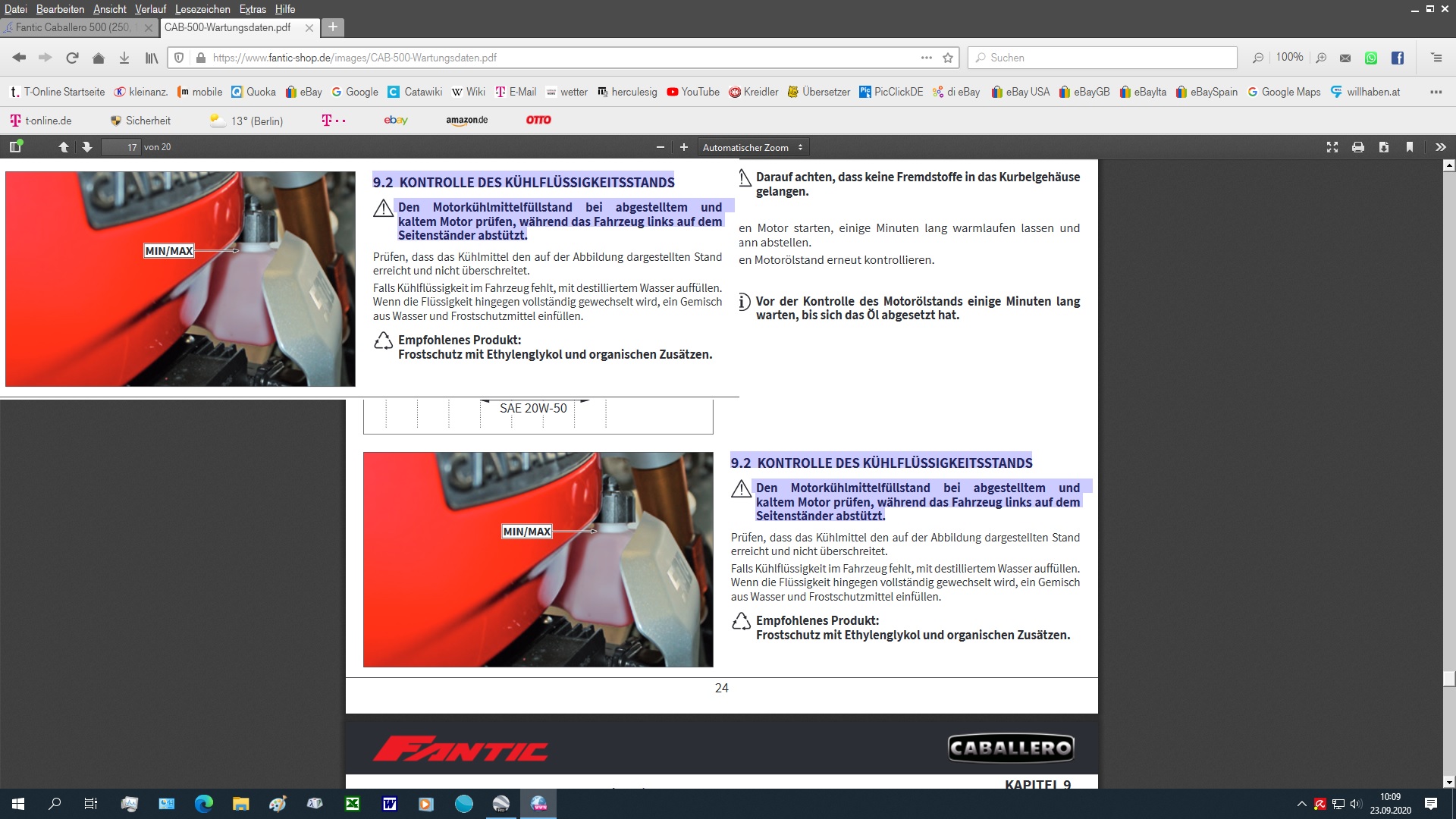Bookmark page with the star icon
The height and width of the screenshot is (819, 1456).
coord(948,58)
